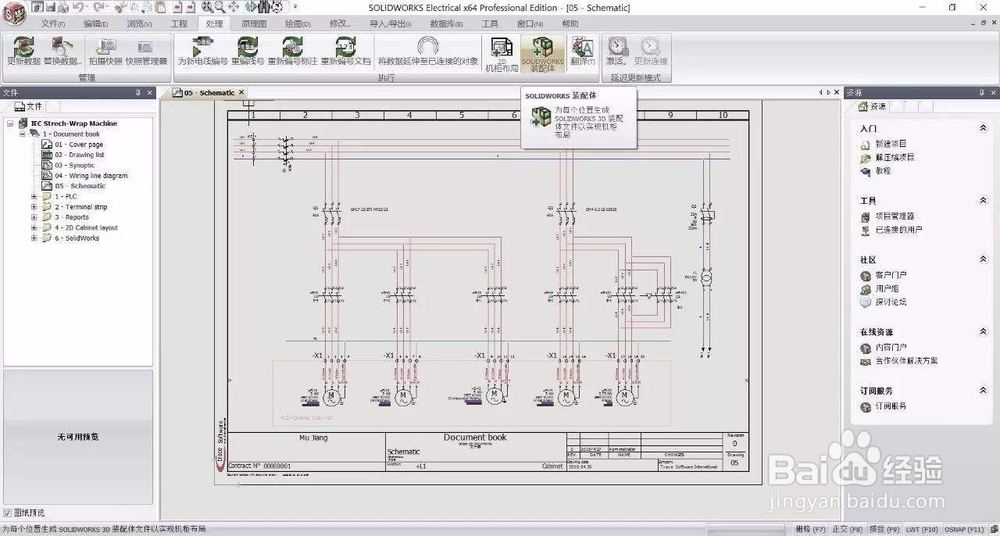This screenshot has height=536, width=1000.
Task: Close the 05 - Schematic document tab
Action: (x=242, y=93)
